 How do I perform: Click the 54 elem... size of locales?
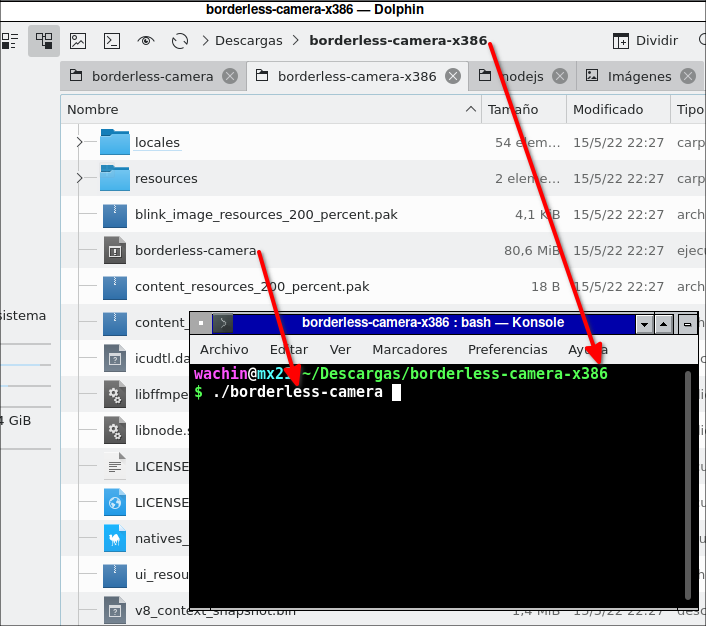click(528, 143)
